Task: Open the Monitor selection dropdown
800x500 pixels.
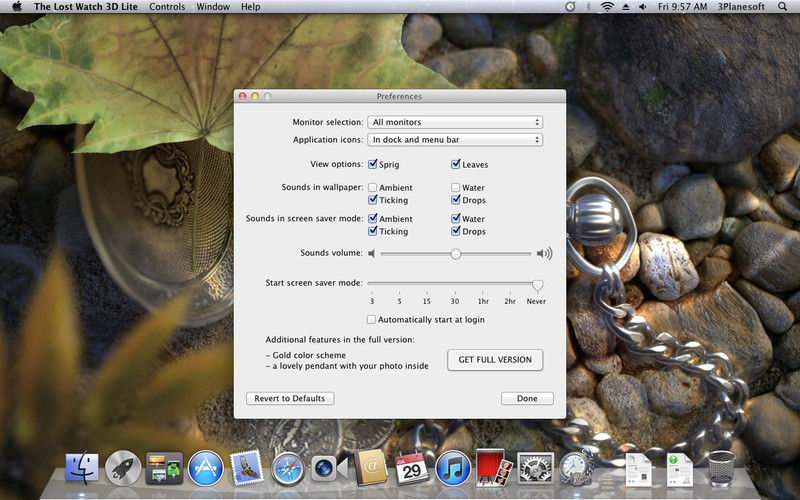Action: click(455, 122)
